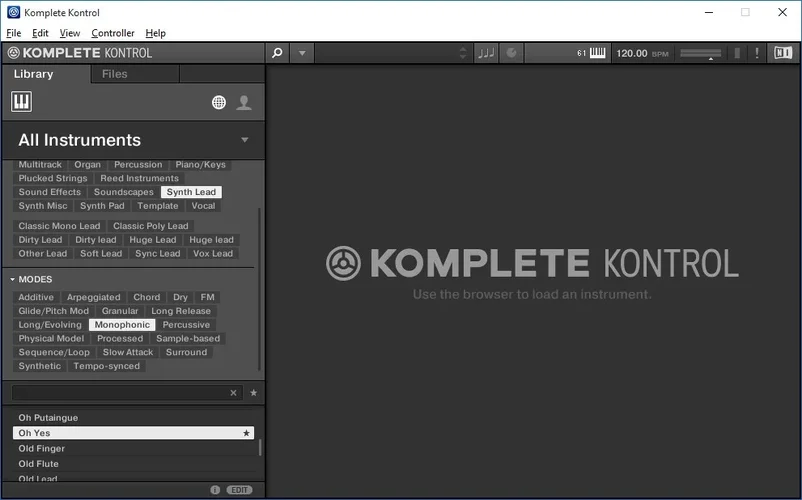Toggle the Arpeggiated mode tag

tap(94, 298)
